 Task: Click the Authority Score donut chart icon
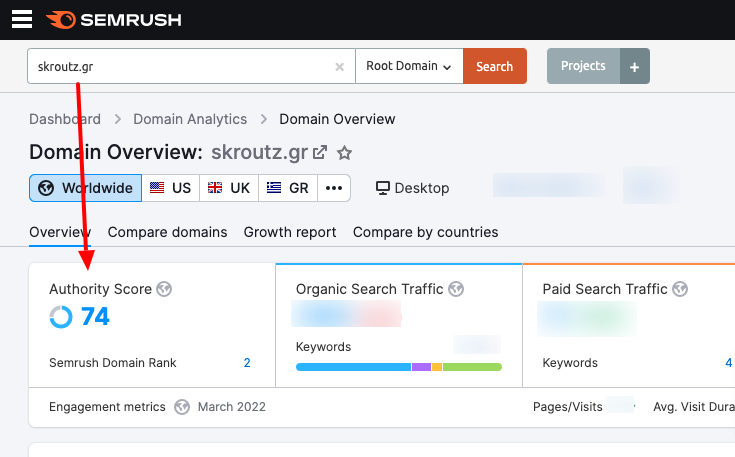[61, 317]
